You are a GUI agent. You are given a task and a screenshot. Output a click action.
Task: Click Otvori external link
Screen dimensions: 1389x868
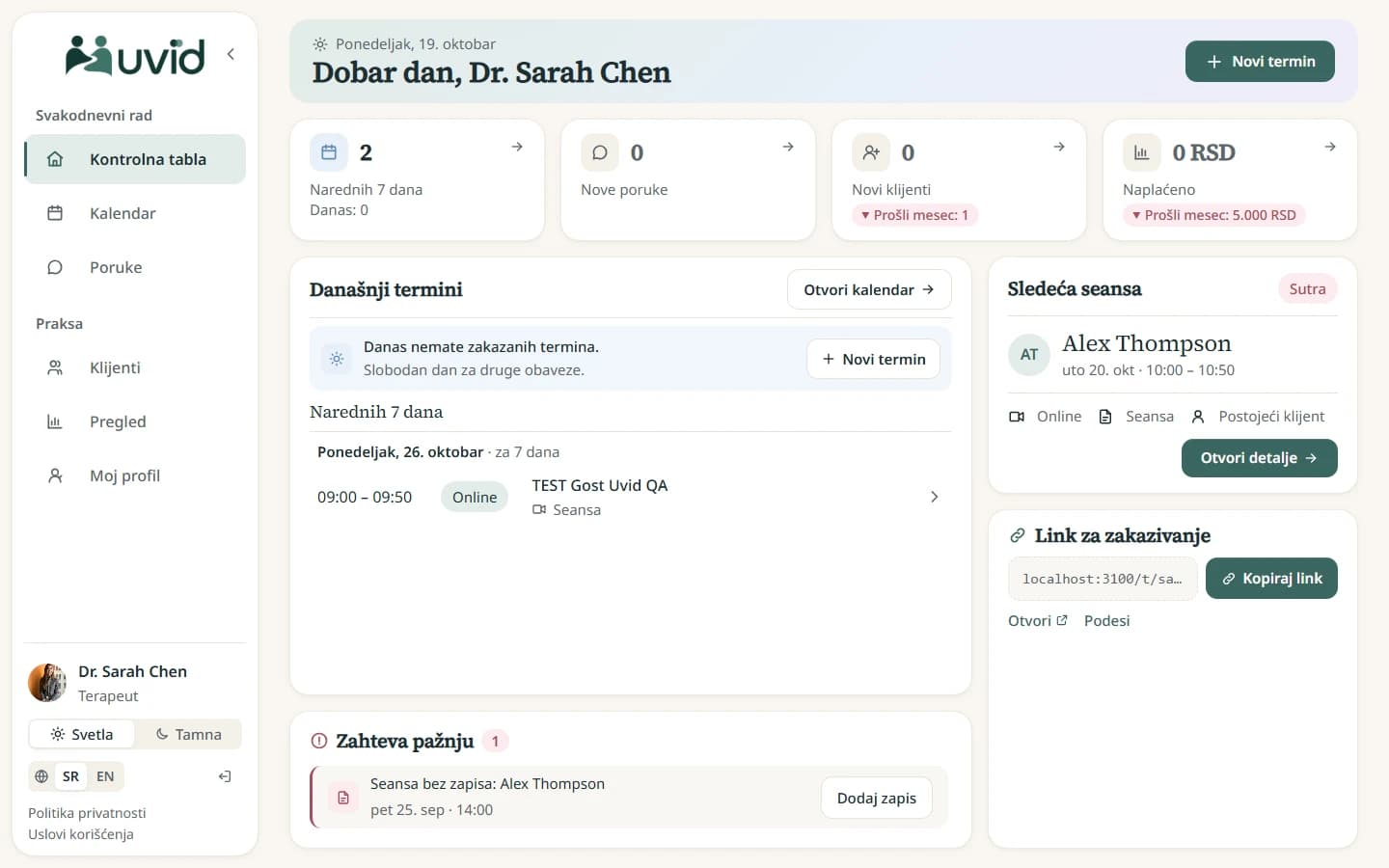(1037, 621)
